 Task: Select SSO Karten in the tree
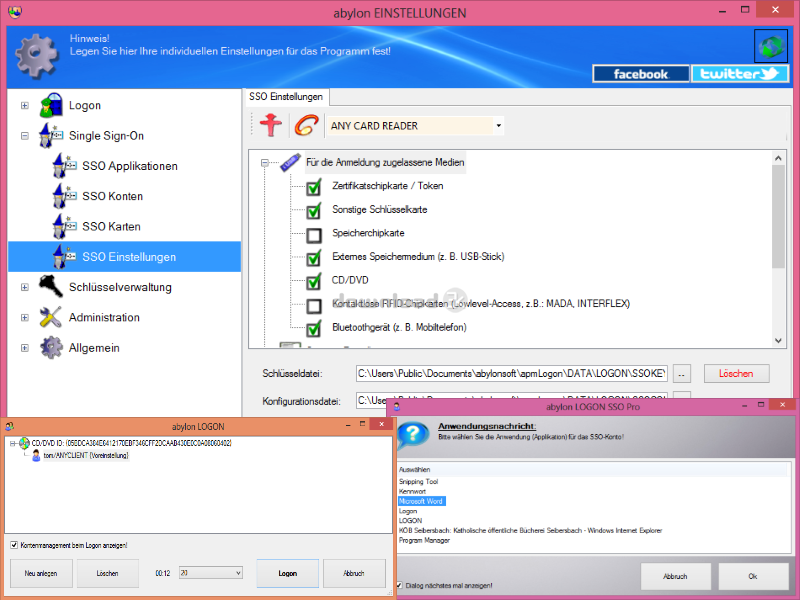point(111,227)
